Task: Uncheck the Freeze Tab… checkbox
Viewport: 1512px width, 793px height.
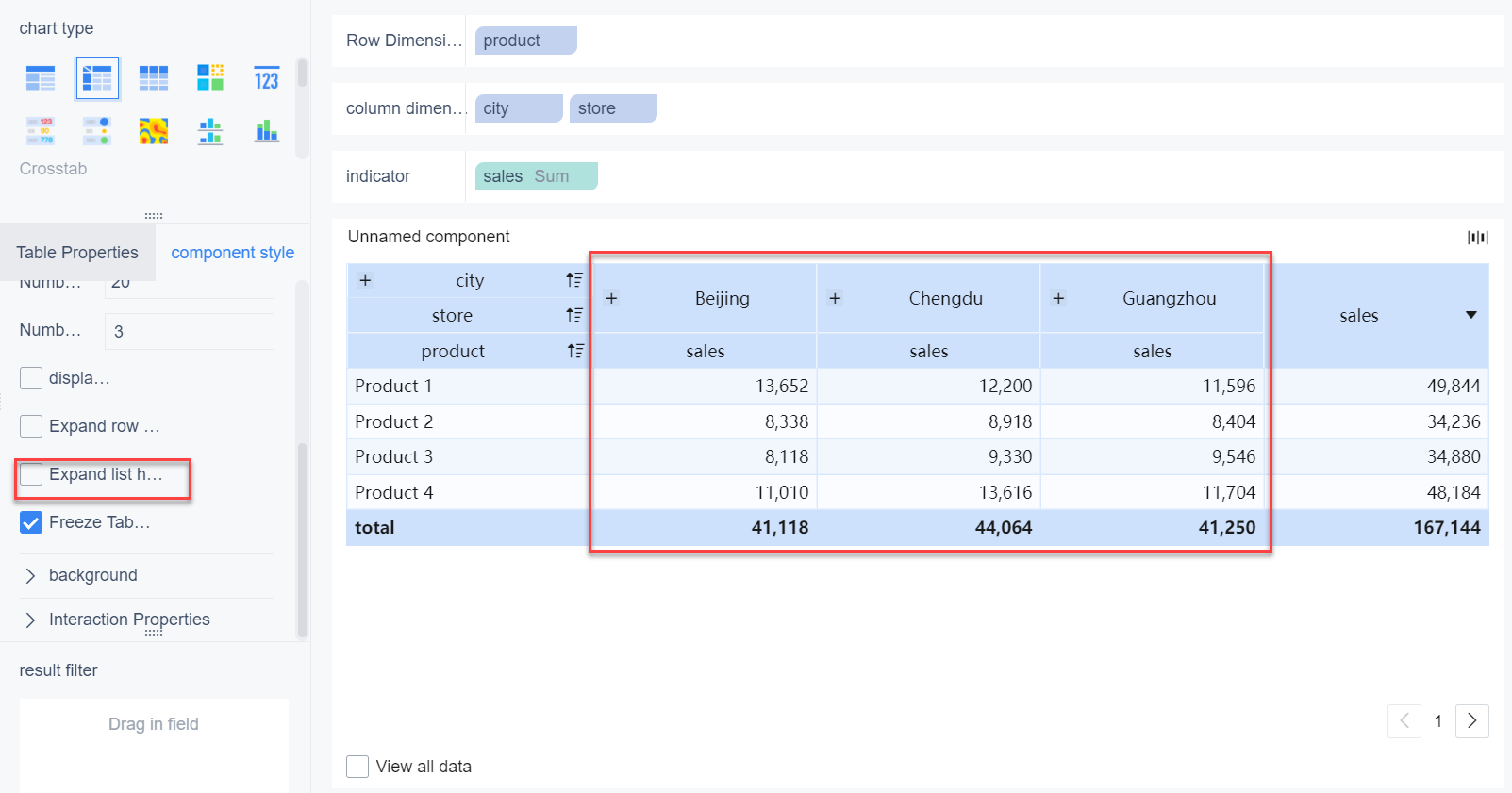Action: click(x=31, y=522)
